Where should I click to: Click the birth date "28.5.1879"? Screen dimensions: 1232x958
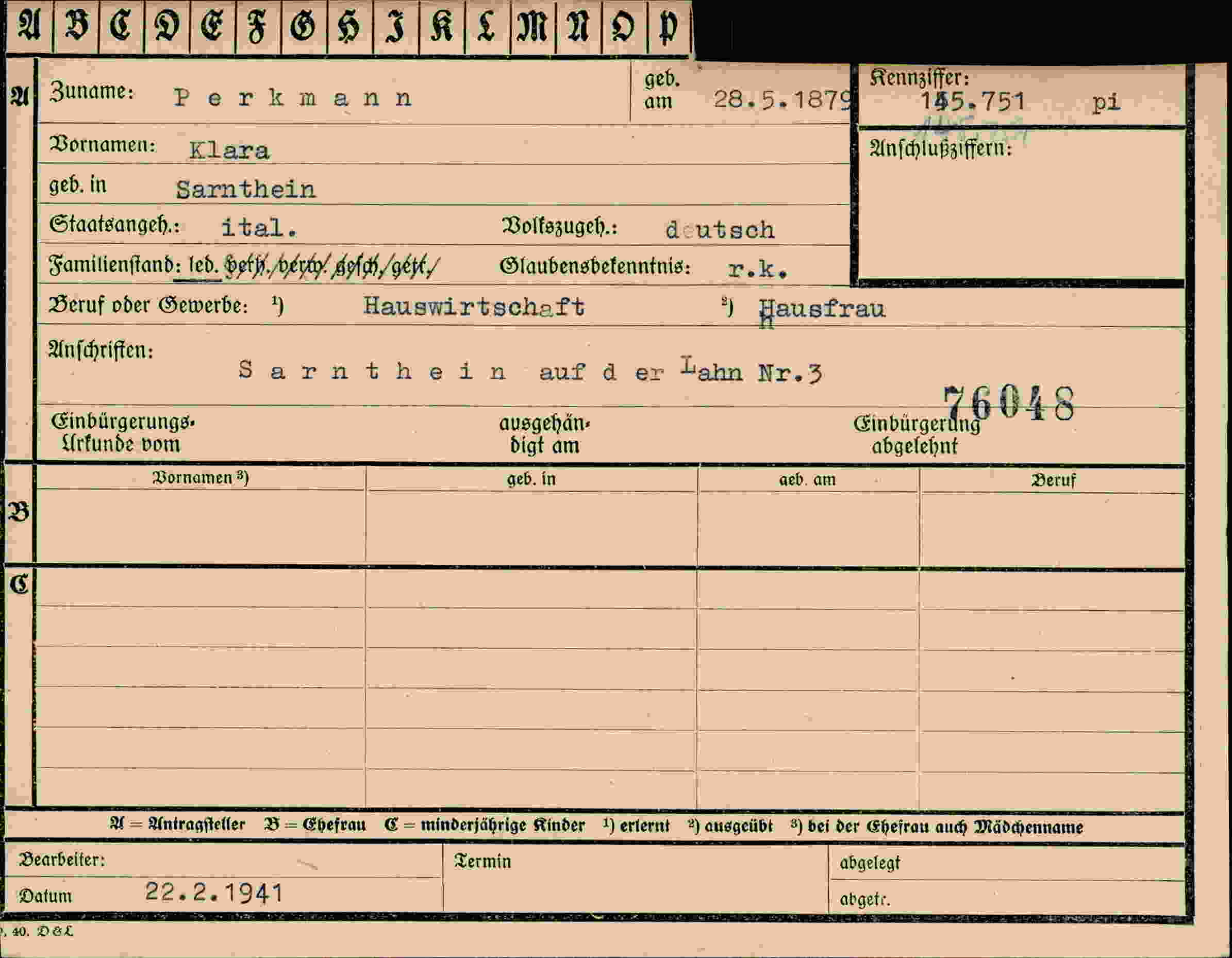[782, 100]
